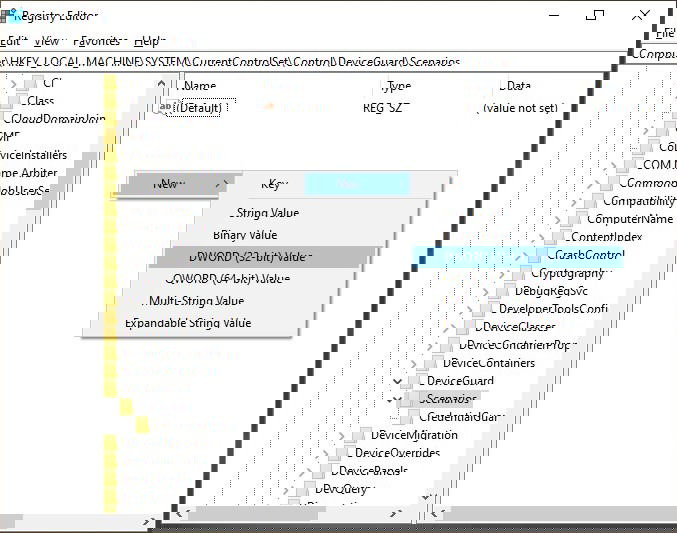The width and height of the screenshot is (677, 533).
Task: Select the (Default) value entry
Action: (x=198, y=107)
